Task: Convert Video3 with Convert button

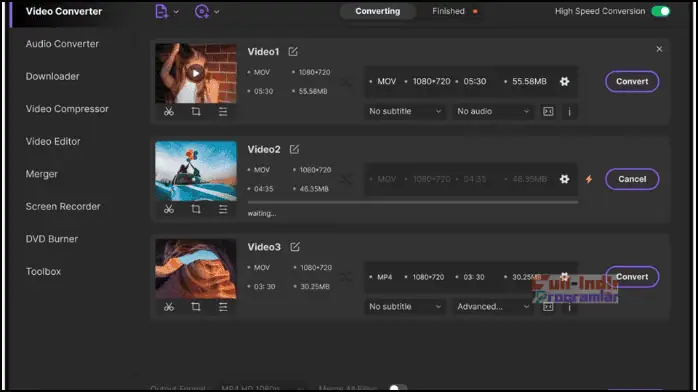Action: pyautogui.click(x=632, y=276)
